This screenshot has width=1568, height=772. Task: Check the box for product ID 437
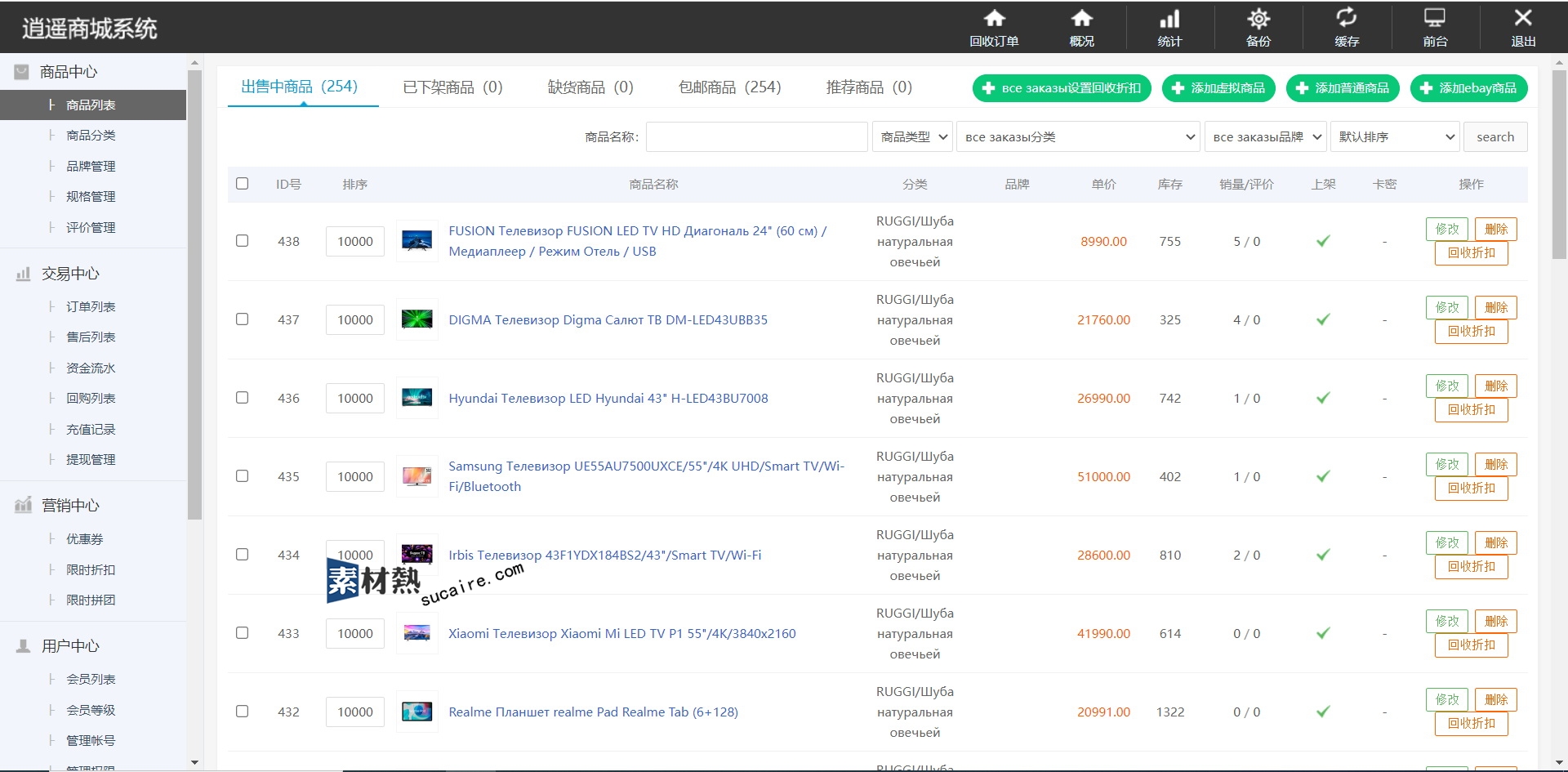(242, 319)
